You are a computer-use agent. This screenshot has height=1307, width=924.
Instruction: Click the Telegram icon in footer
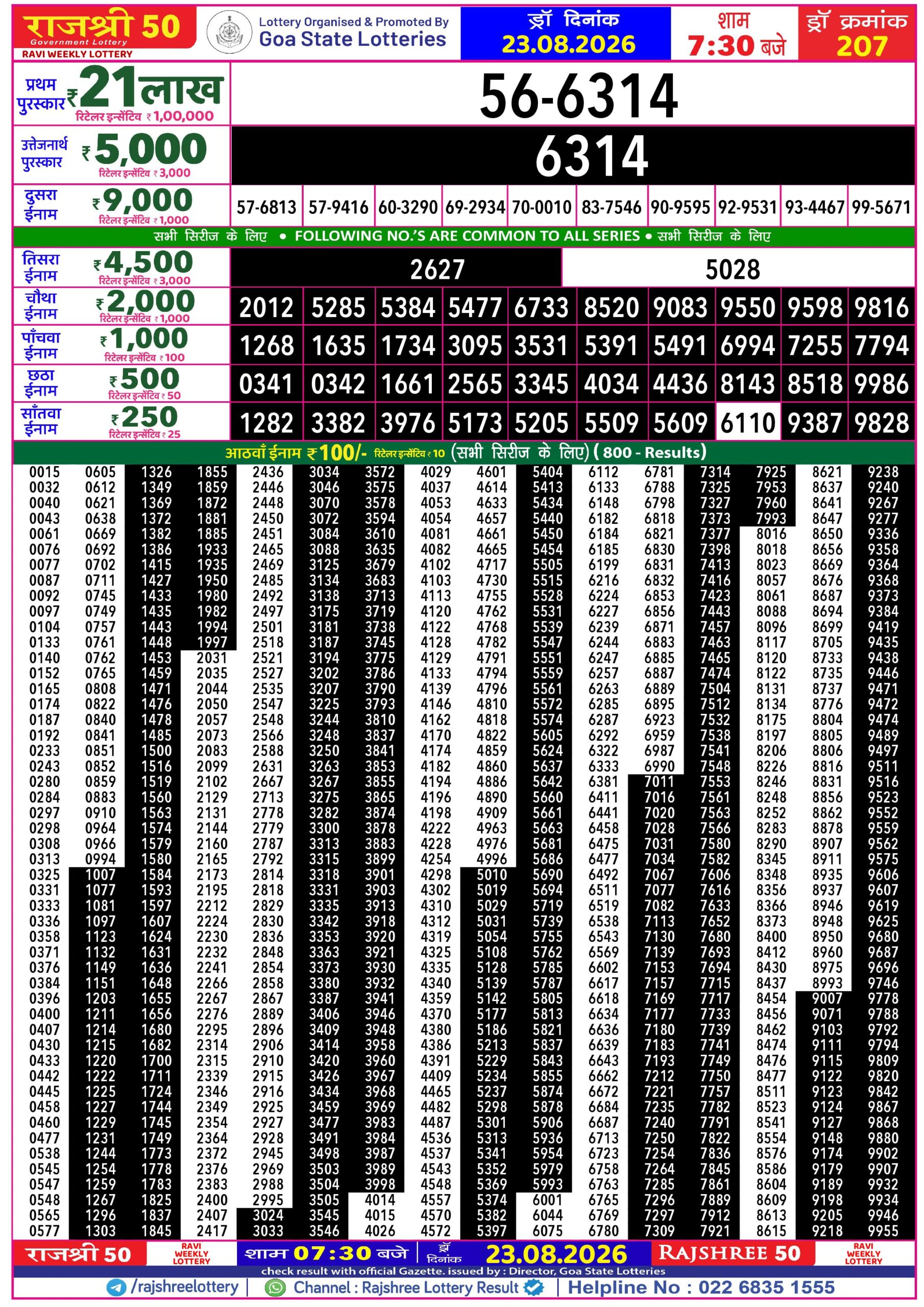point(117,1288)
